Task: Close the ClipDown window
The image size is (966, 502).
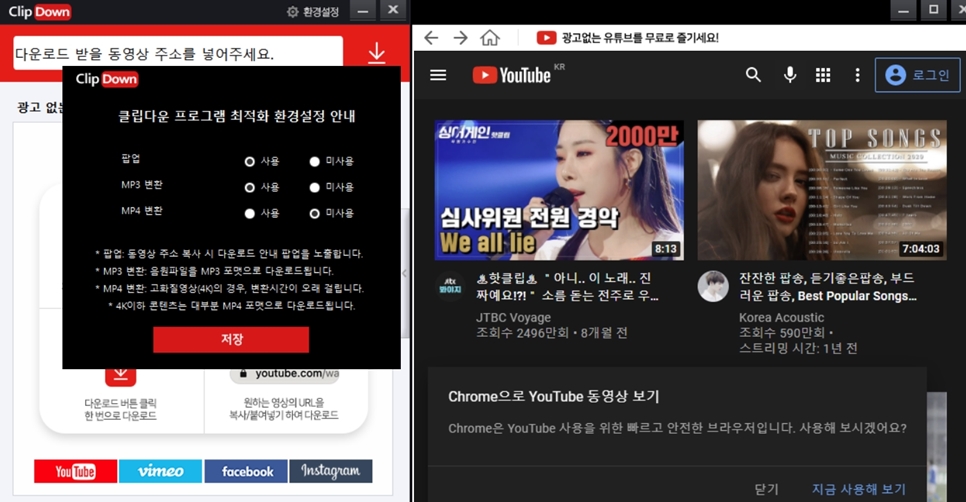Action: click(x=393, y=10)
